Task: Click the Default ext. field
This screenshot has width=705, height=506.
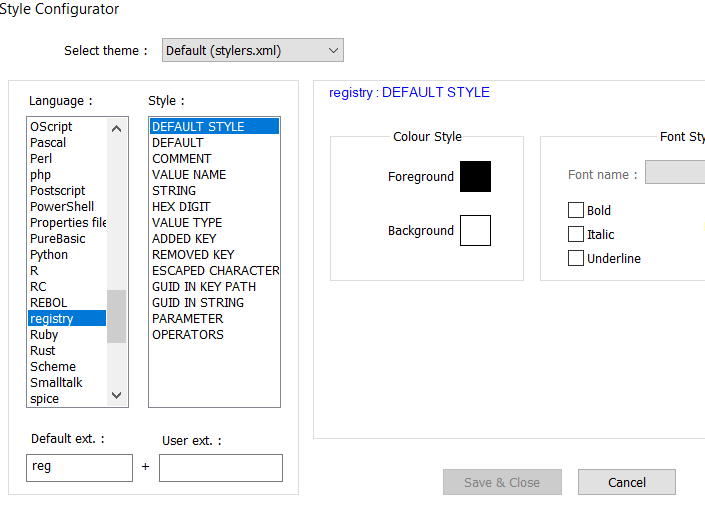Action: pyautogui.click(x=79, y=467)
